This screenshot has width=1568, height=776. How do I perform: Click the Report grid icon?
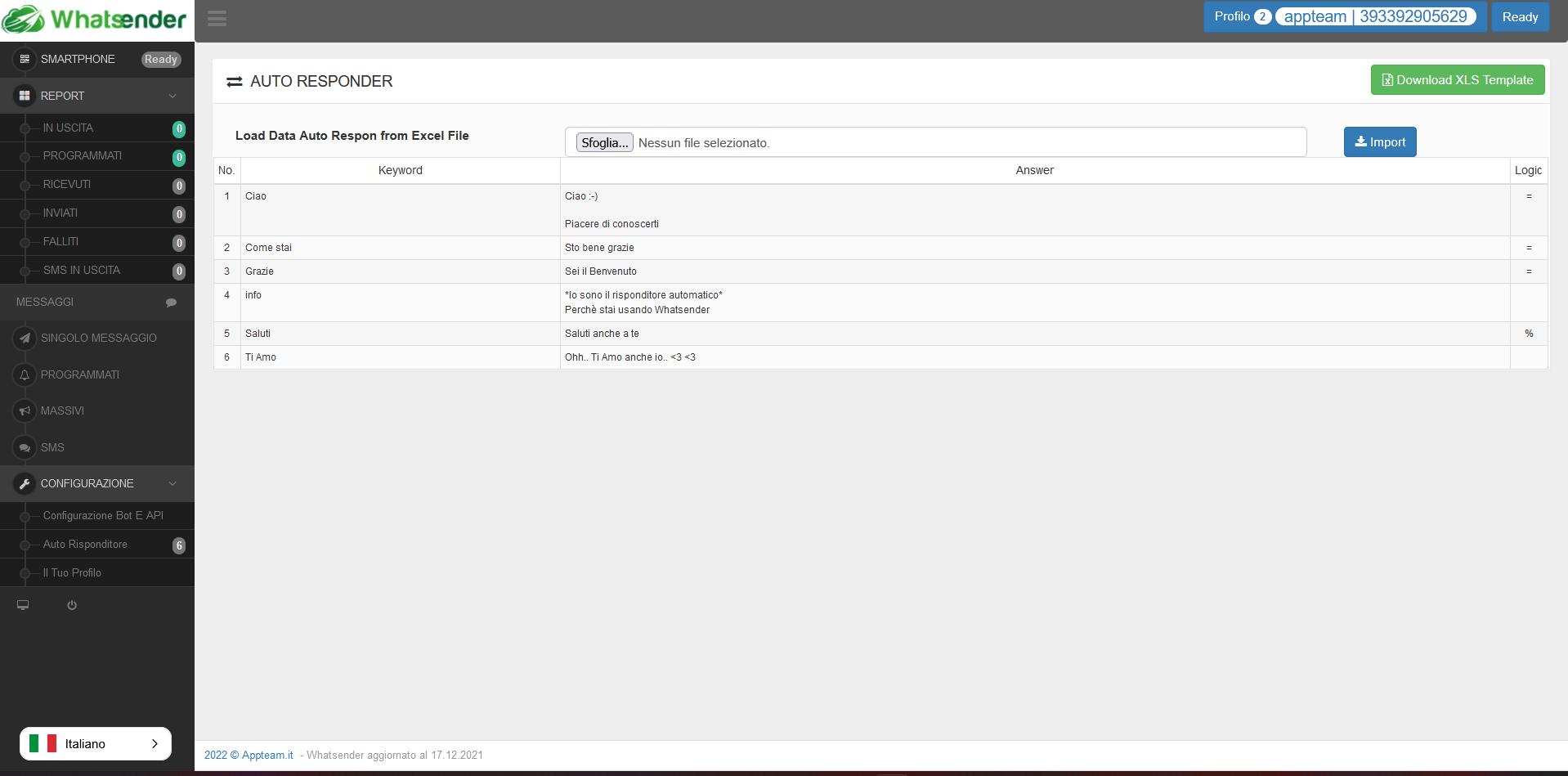(x=25, y=96)
